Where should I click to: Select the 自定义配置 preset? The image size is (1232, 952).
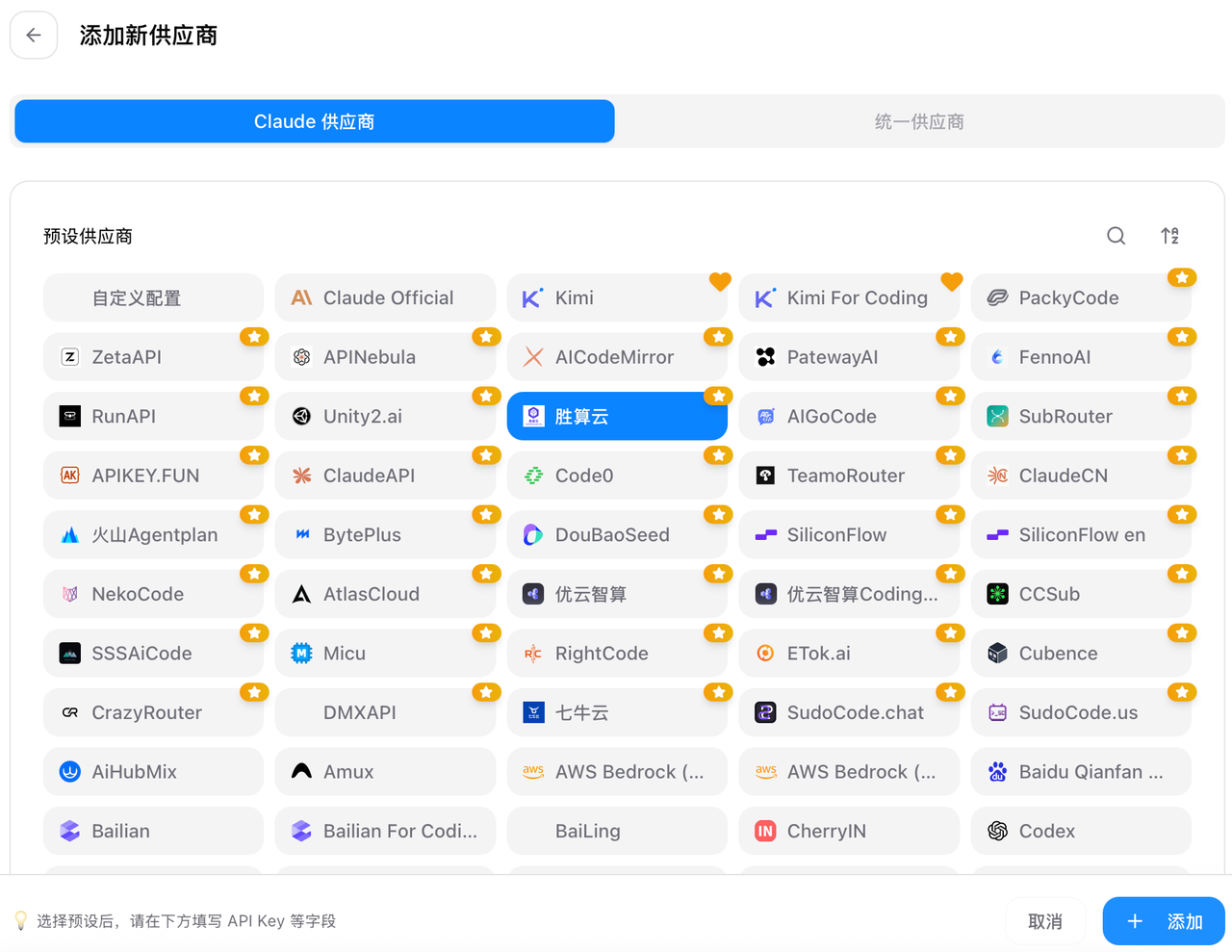(153, 297)
